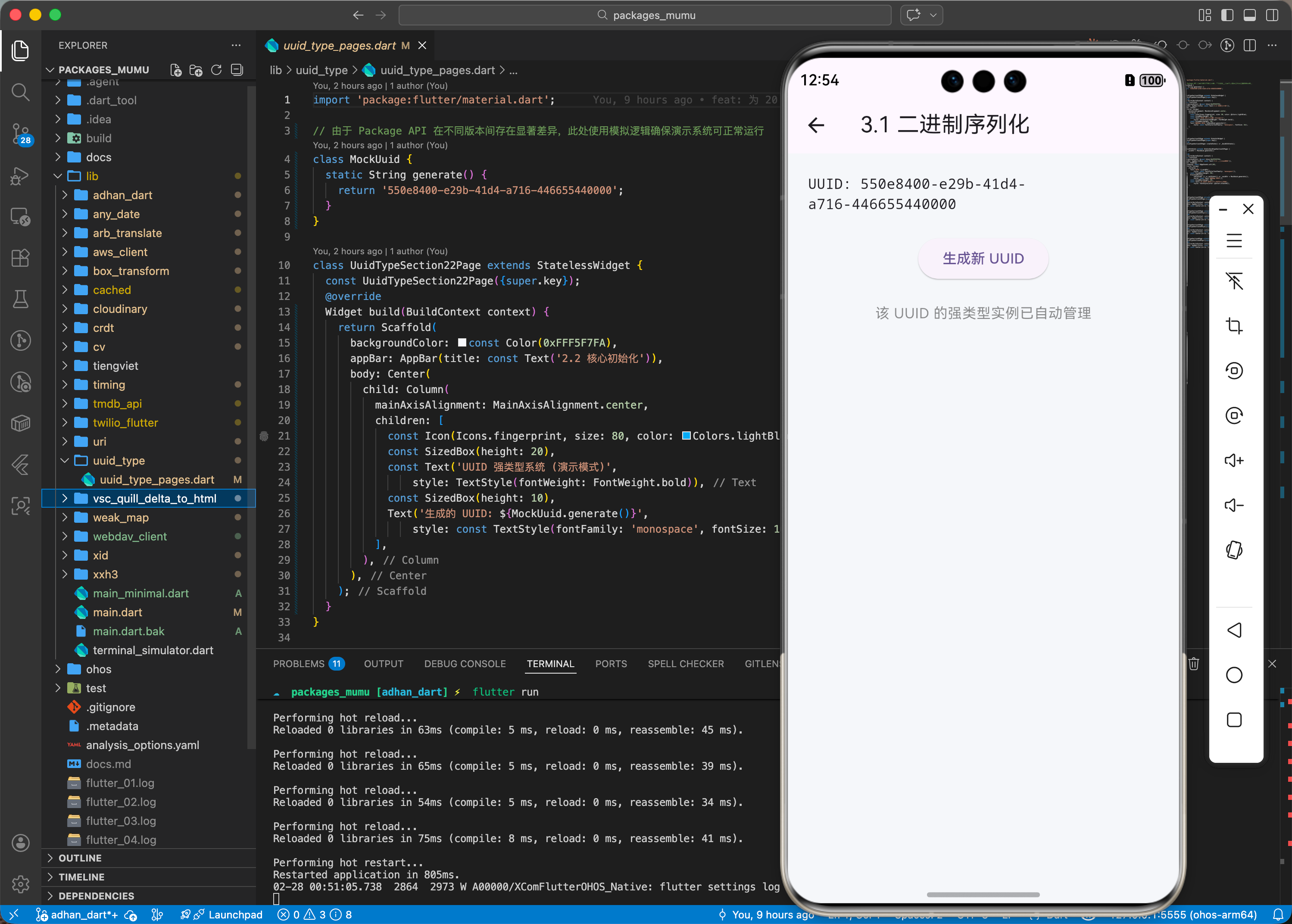Click the emulator screenshot crop icon

tap(1233, 325)
